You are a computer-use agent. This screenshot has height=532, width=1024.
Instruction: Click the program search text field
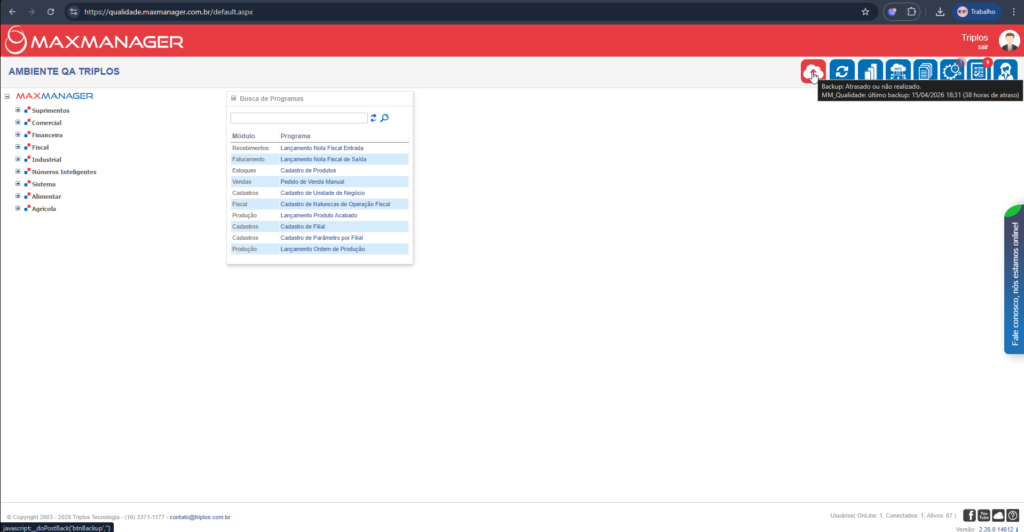(298, 118)
